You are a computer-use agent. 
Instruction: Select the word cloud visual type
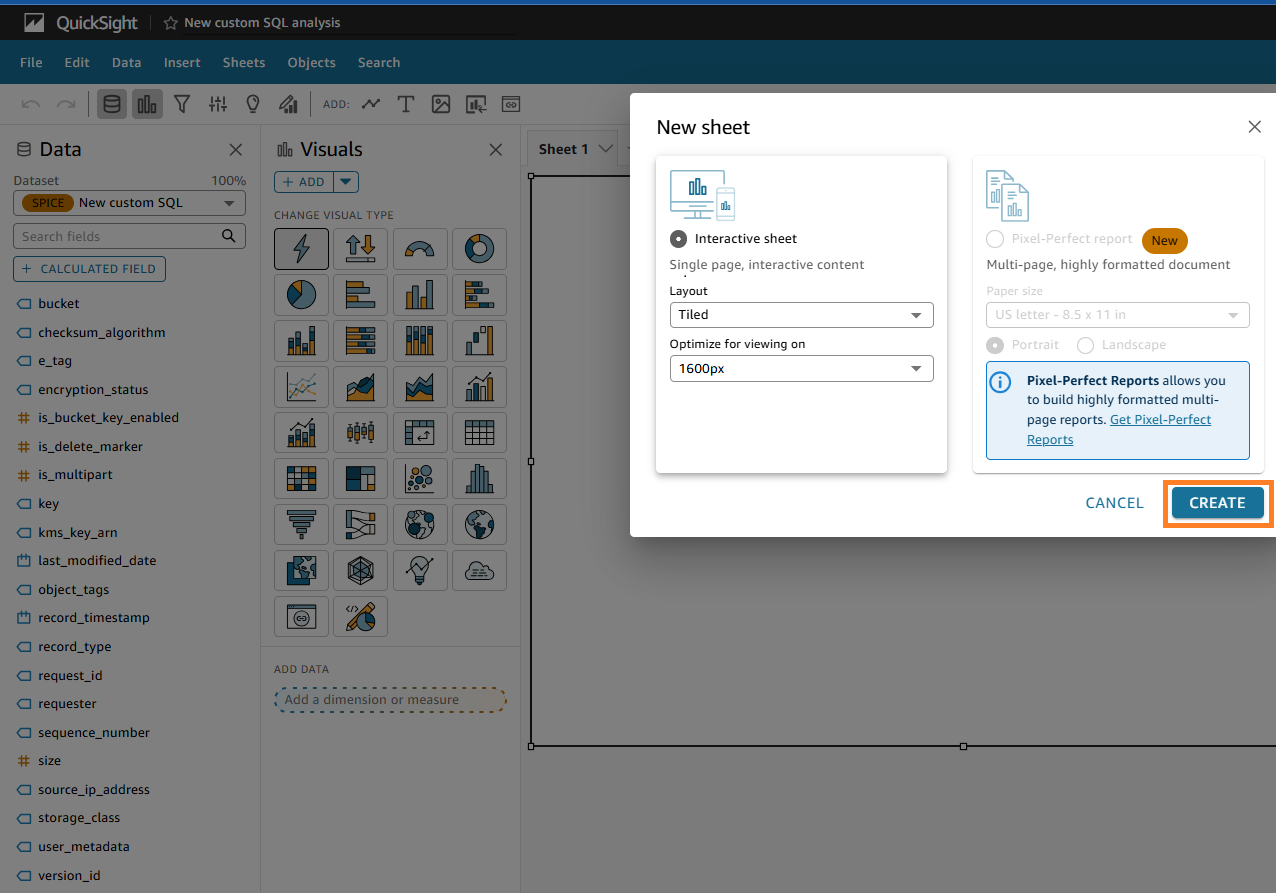coord(479,570)
